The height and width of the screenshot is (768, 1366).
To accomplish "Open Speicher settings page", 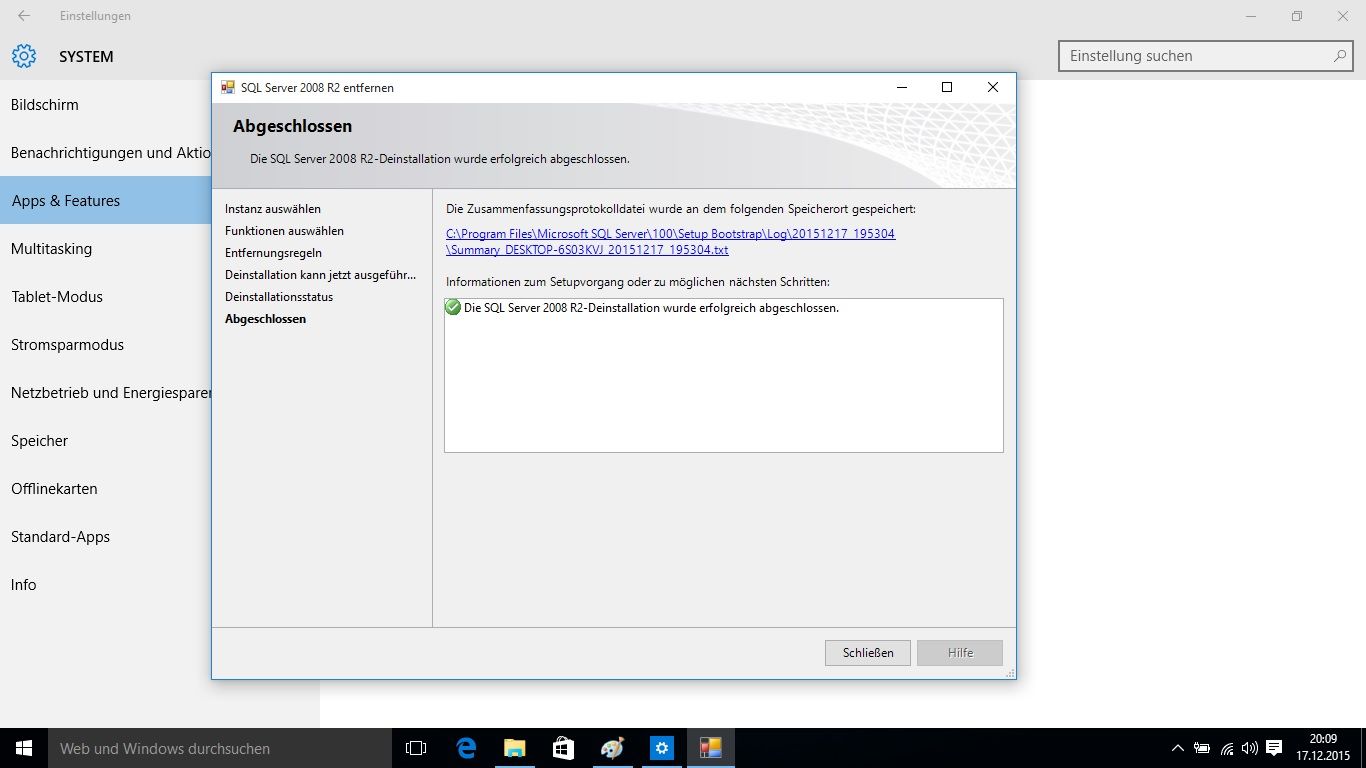I will tap(106, 441).
